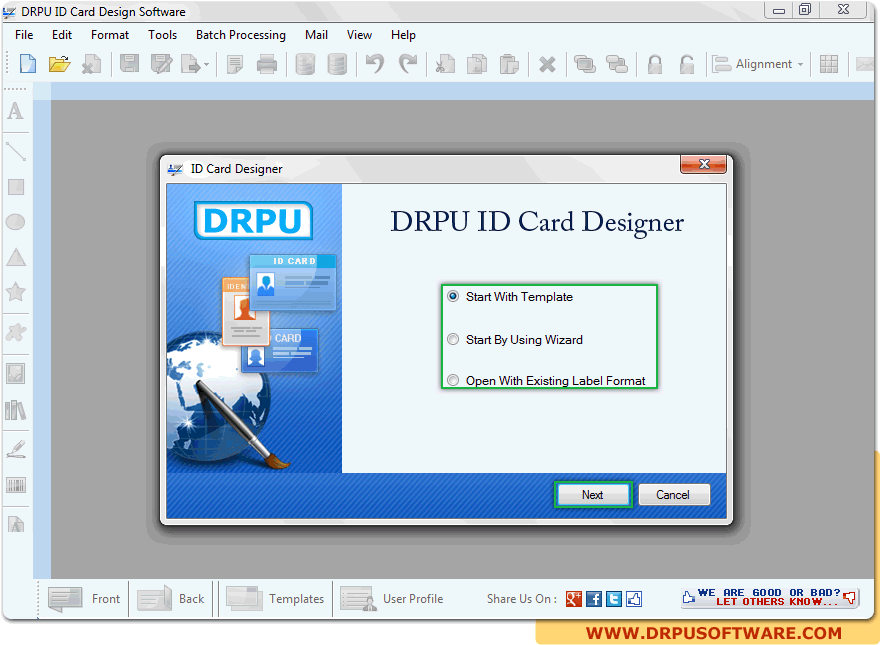
Task: Open the Batch Processing menu
Action: tap(241, 35)
